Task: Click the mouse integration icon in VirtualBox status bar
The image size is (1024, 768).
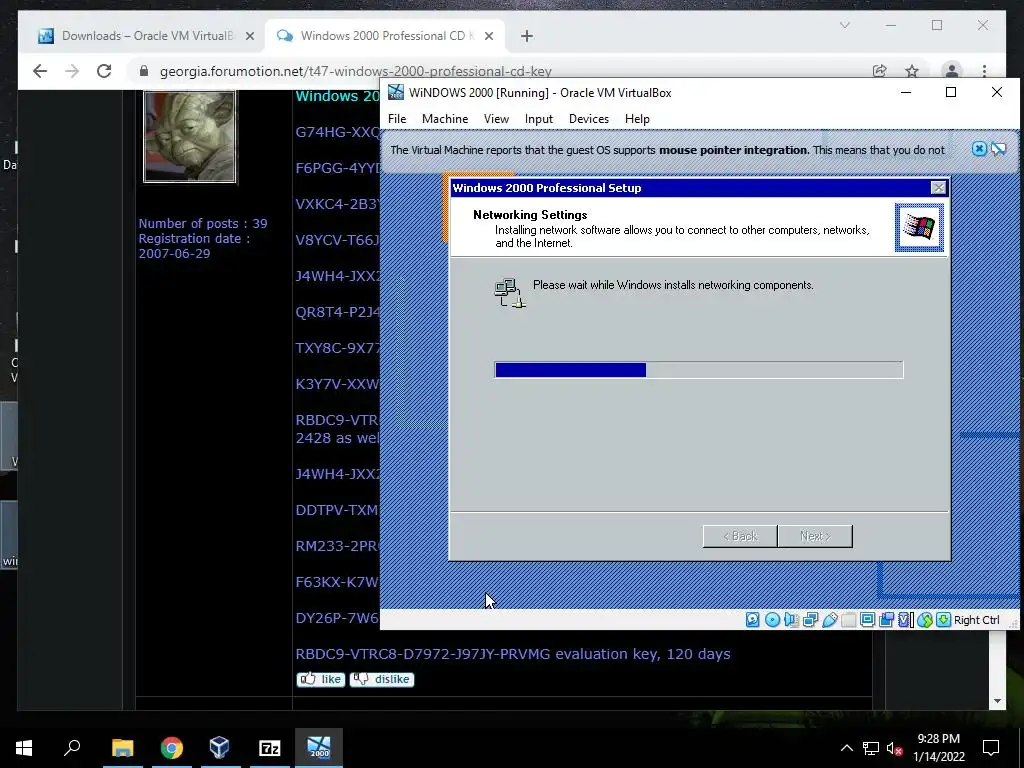Action: coord(925,620)
